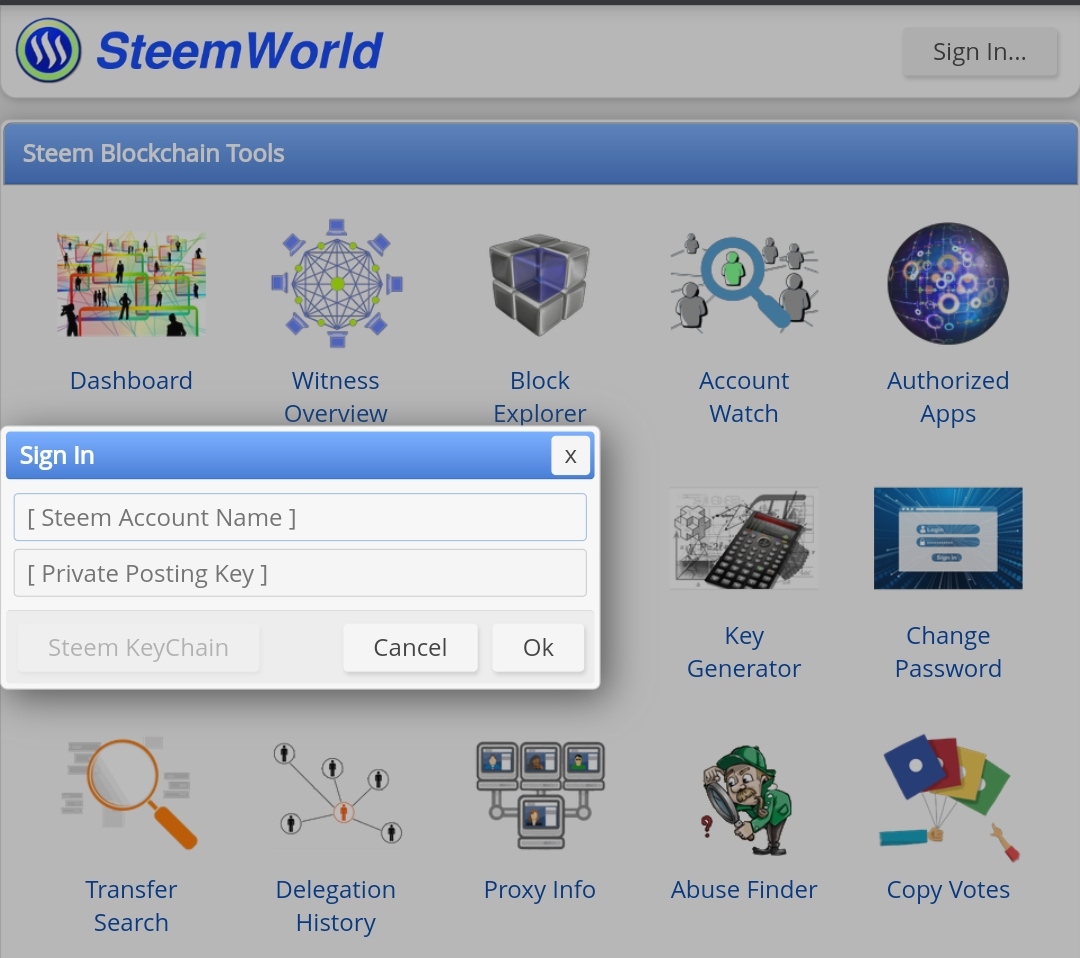
Task: Click the Key Generator label
Action: pyautogui.click(x=744, y=652)
